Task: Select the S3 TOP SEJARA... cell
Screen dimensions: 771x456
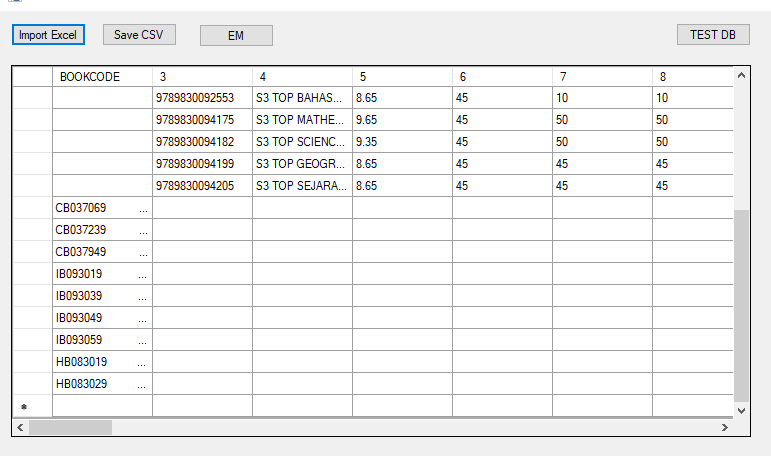Action: click(x=302, y=186)
